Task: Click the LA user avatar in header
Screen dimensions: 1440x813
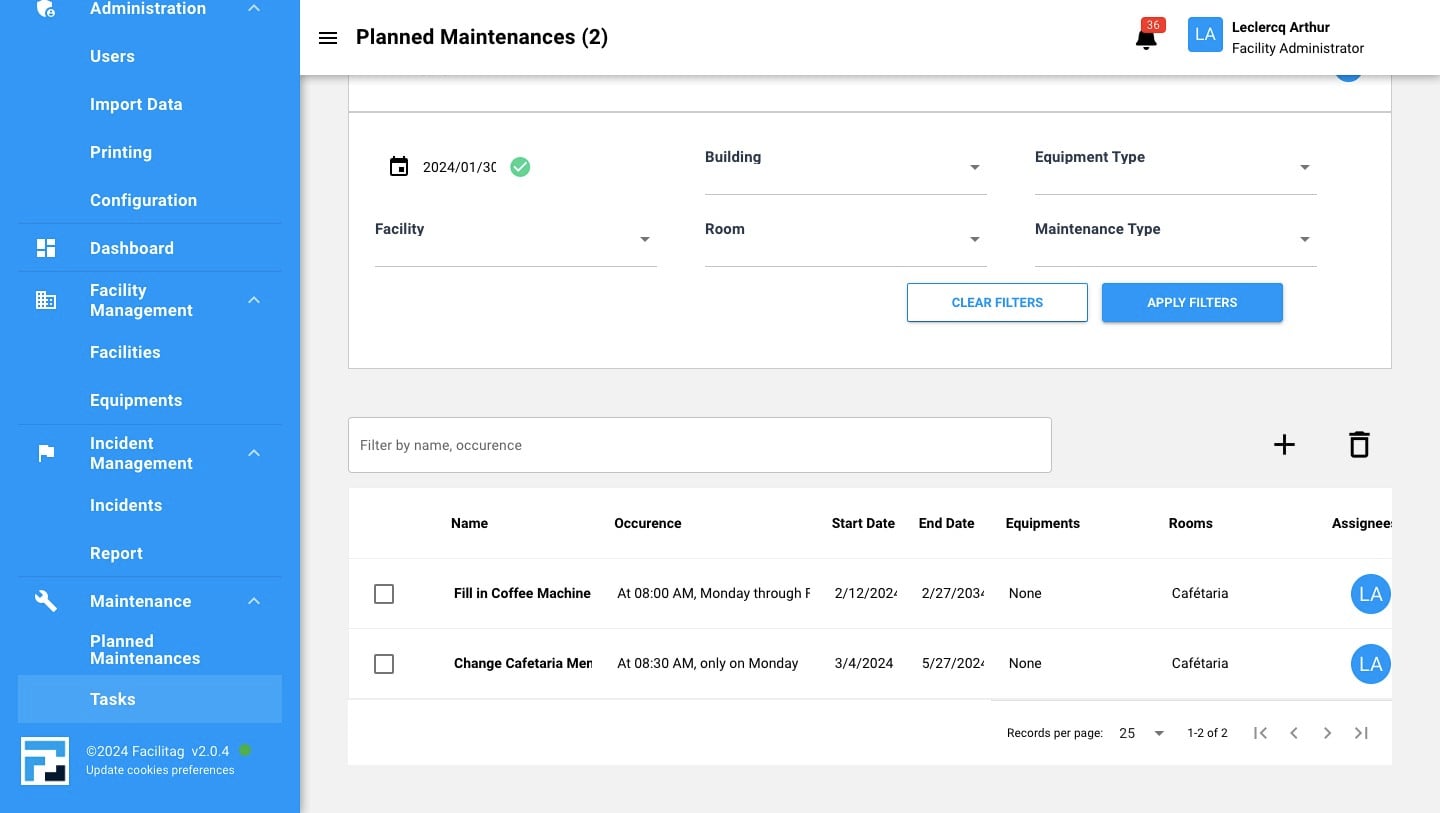Action: pos(1205,35)
